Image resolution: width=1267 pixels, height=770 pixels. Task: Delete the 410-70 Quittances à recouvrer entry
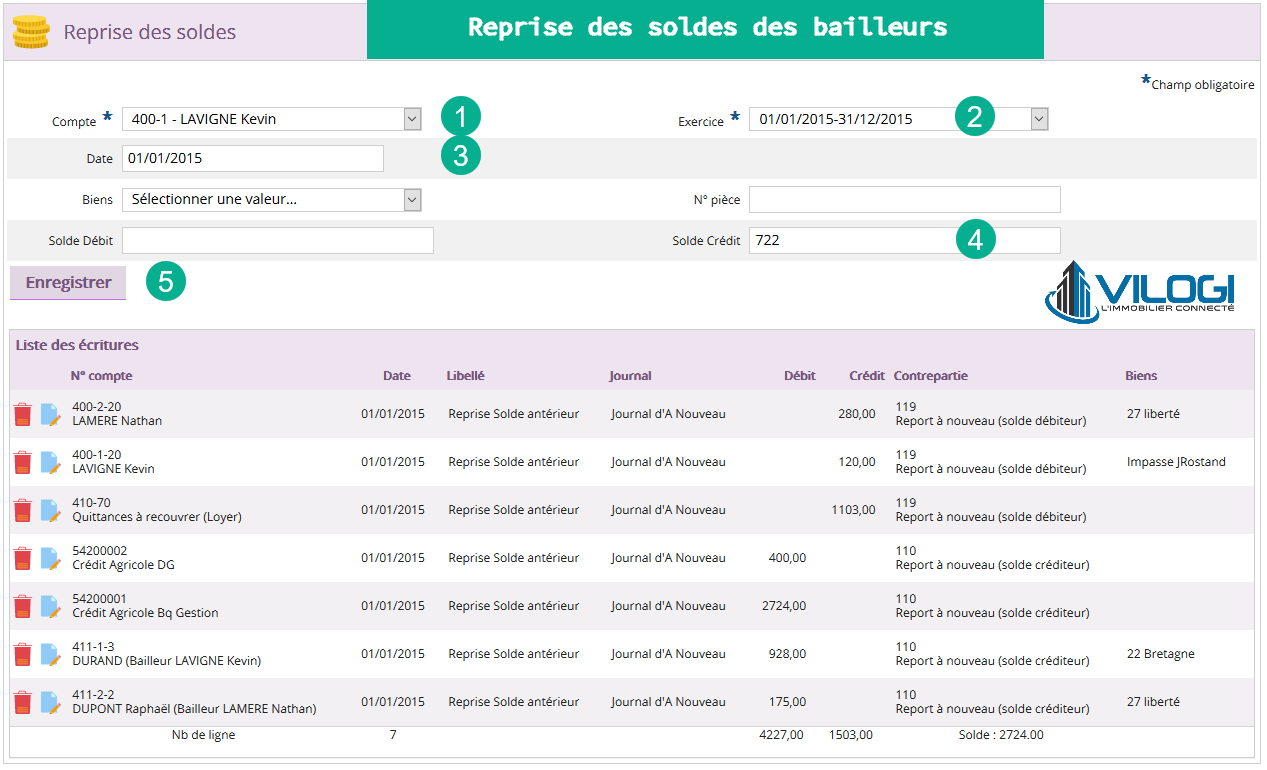pyautogui.click(x=22, y=510)
